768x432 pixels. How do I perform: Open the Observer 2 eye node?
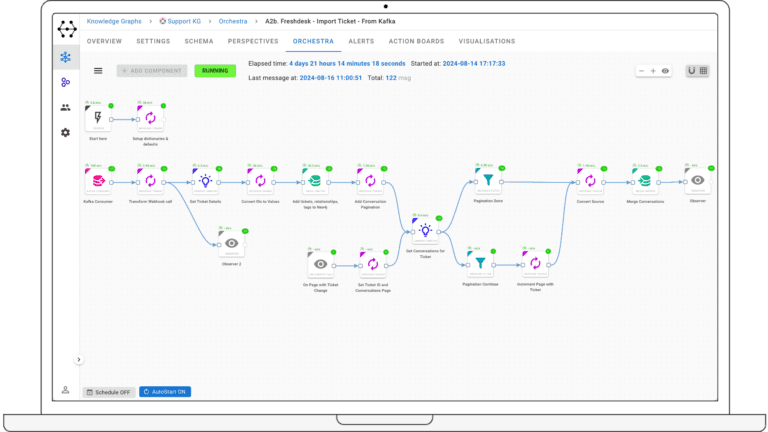point(230,243)
